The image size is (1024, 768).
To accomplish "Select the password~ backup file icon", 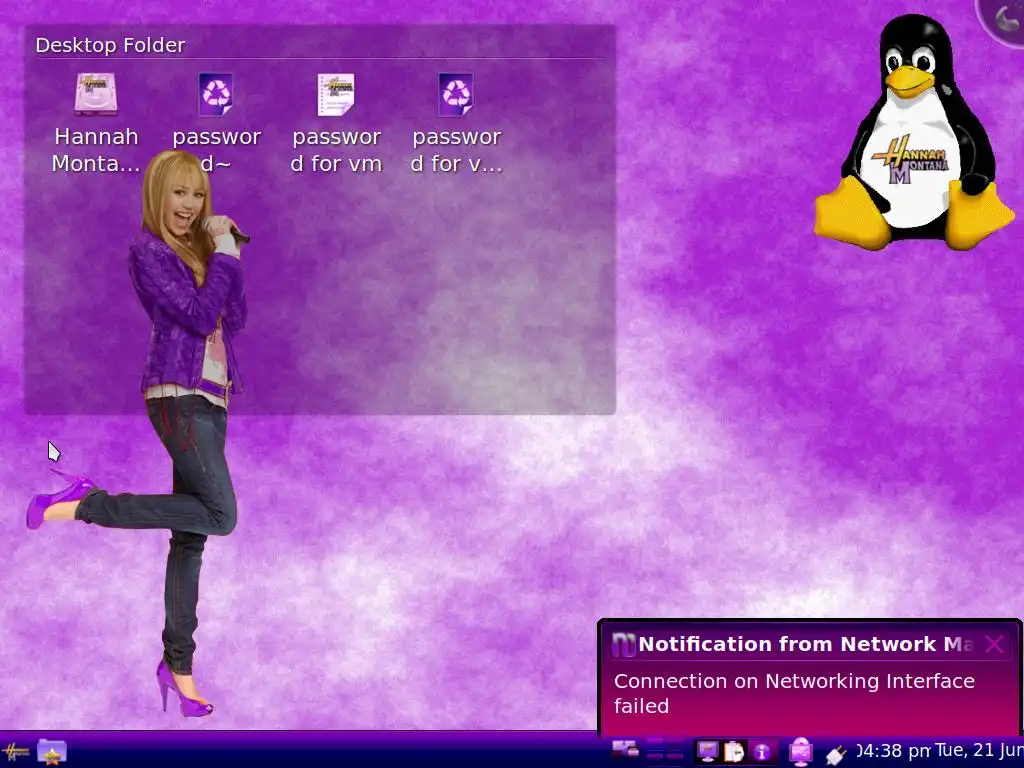I will click(x=216, y=95).
